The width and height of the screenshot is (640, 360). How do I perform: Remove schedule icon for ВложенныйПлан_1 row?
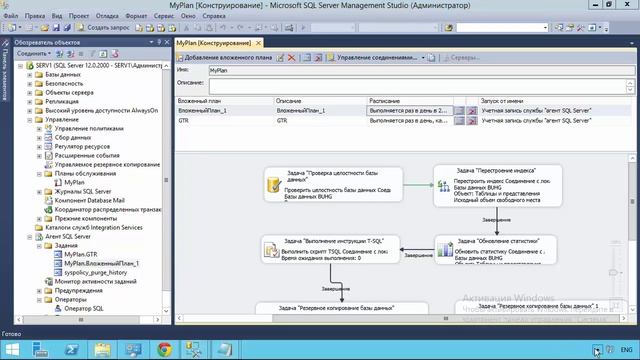pyautogui.click(x=472, y=111)
